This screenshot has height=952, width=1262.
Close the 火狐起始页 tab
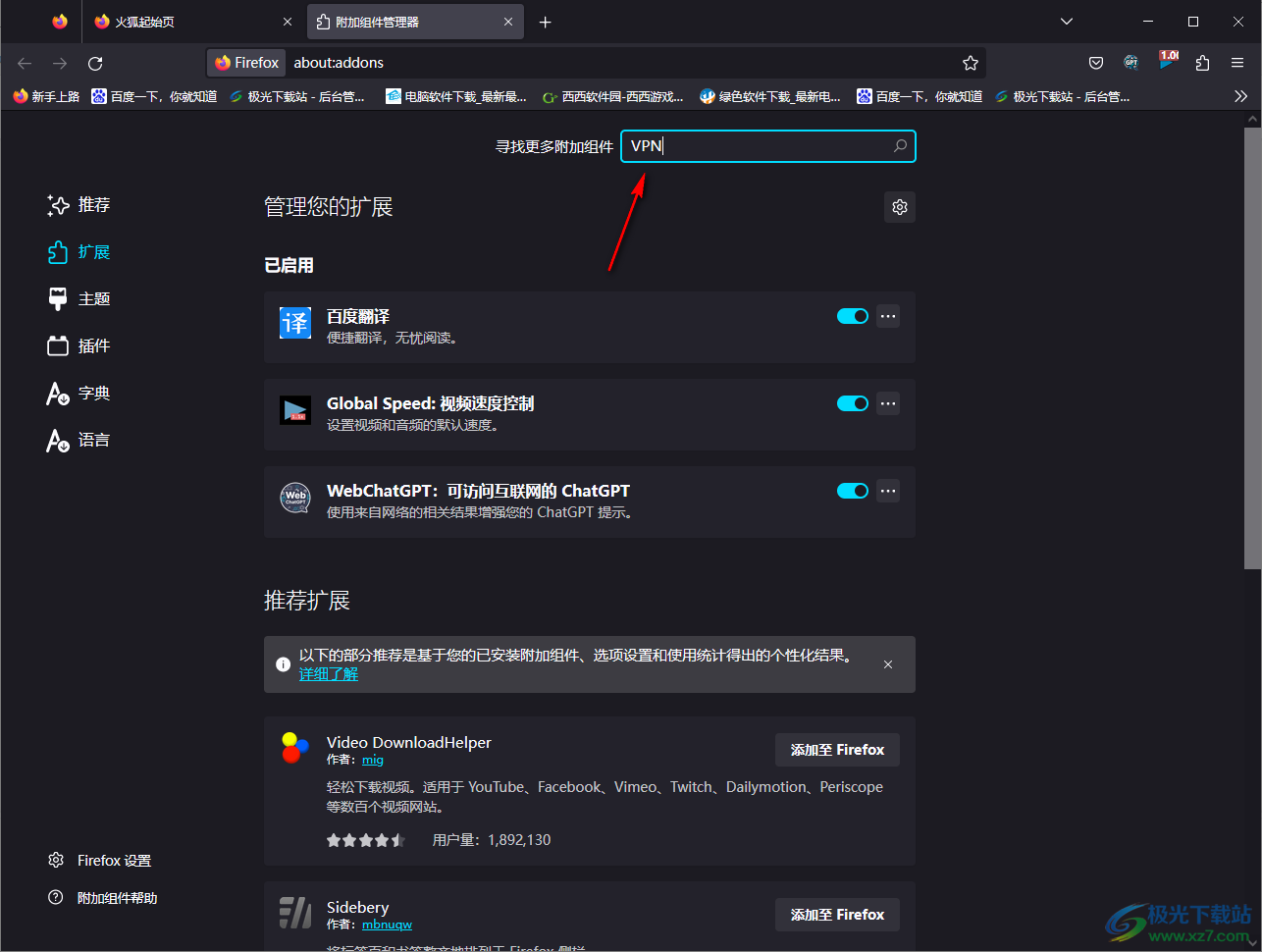click(x=288, y=22)
